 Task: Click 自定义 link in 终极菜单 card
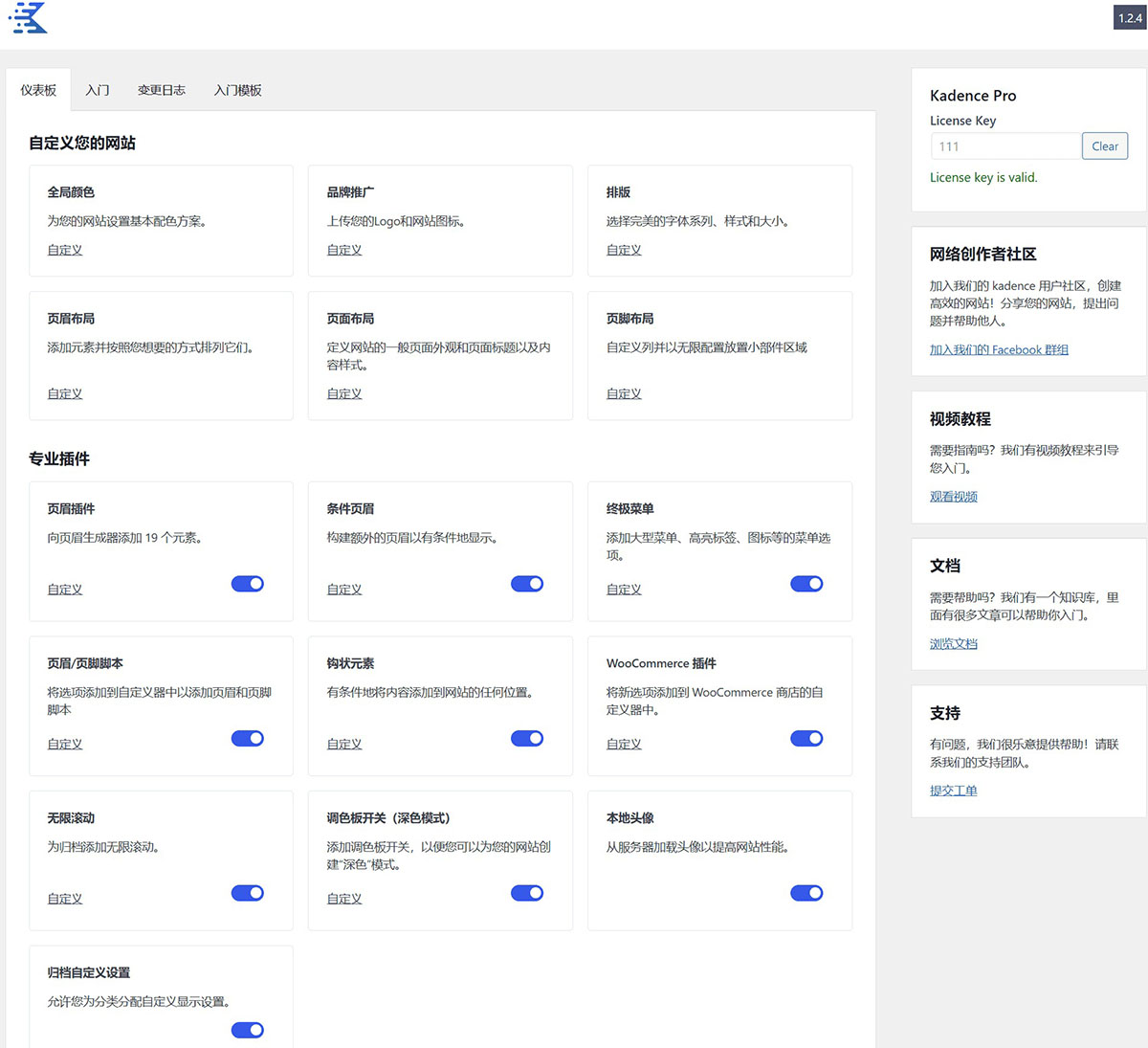(x=624, y=590)
